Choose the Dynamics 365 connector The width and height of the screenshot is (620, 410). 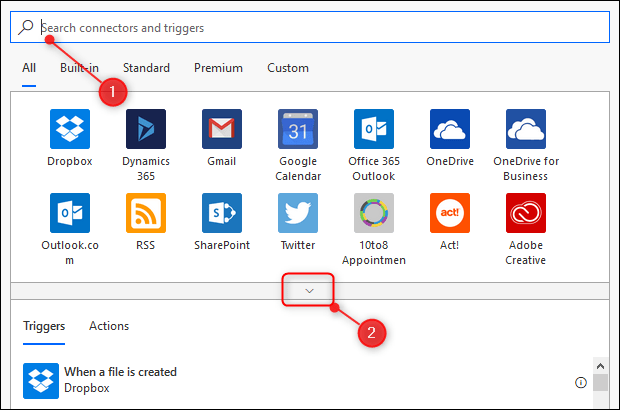point(146,129)
